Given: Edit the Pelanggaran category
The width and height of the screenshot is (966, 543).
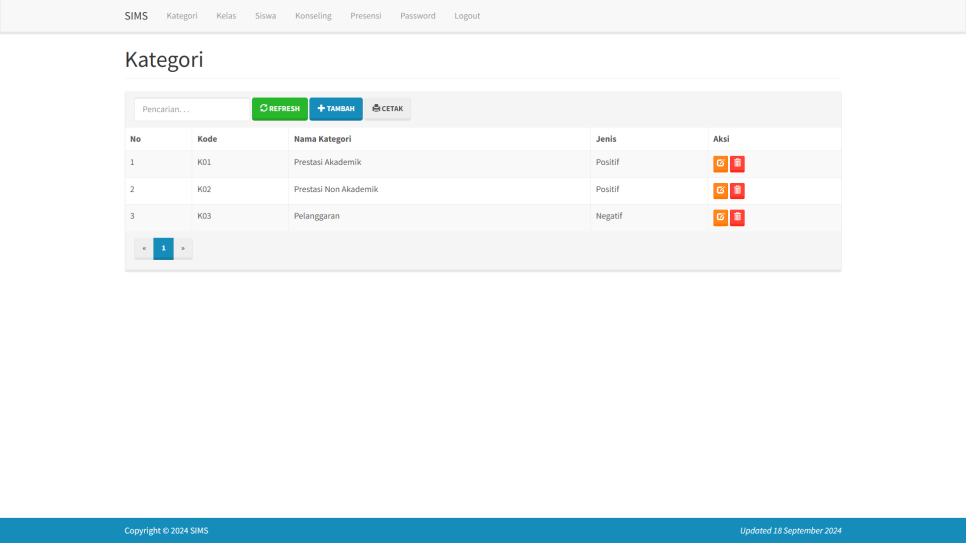Looking at the screenshot, I should pyautogui.click(x=720, y=218).
